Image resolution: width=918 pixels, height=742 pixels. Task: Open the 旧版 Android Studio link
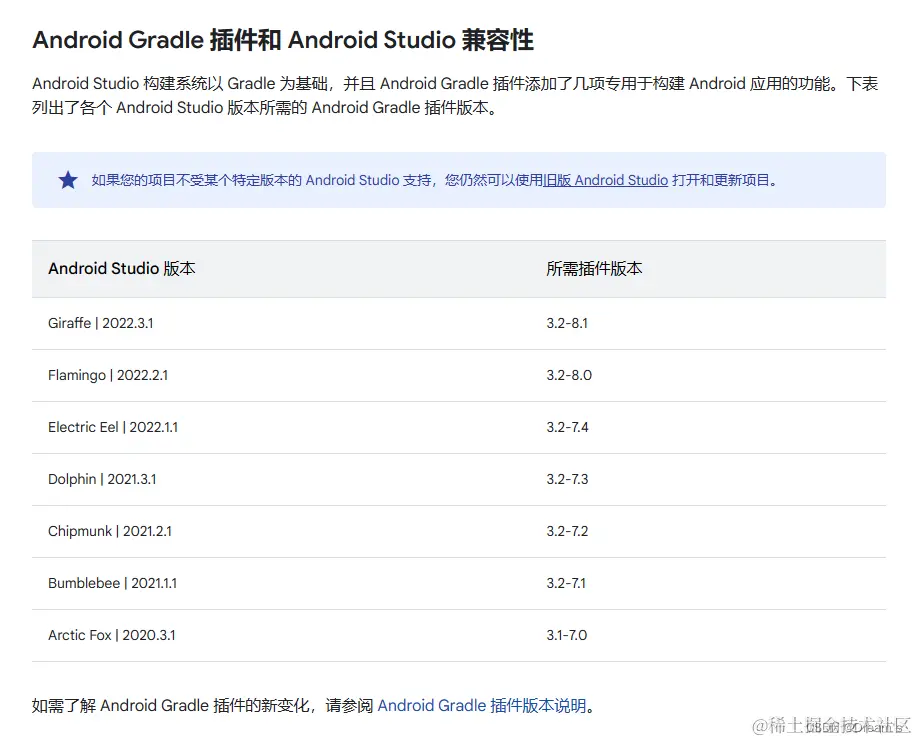pos(605,180)
